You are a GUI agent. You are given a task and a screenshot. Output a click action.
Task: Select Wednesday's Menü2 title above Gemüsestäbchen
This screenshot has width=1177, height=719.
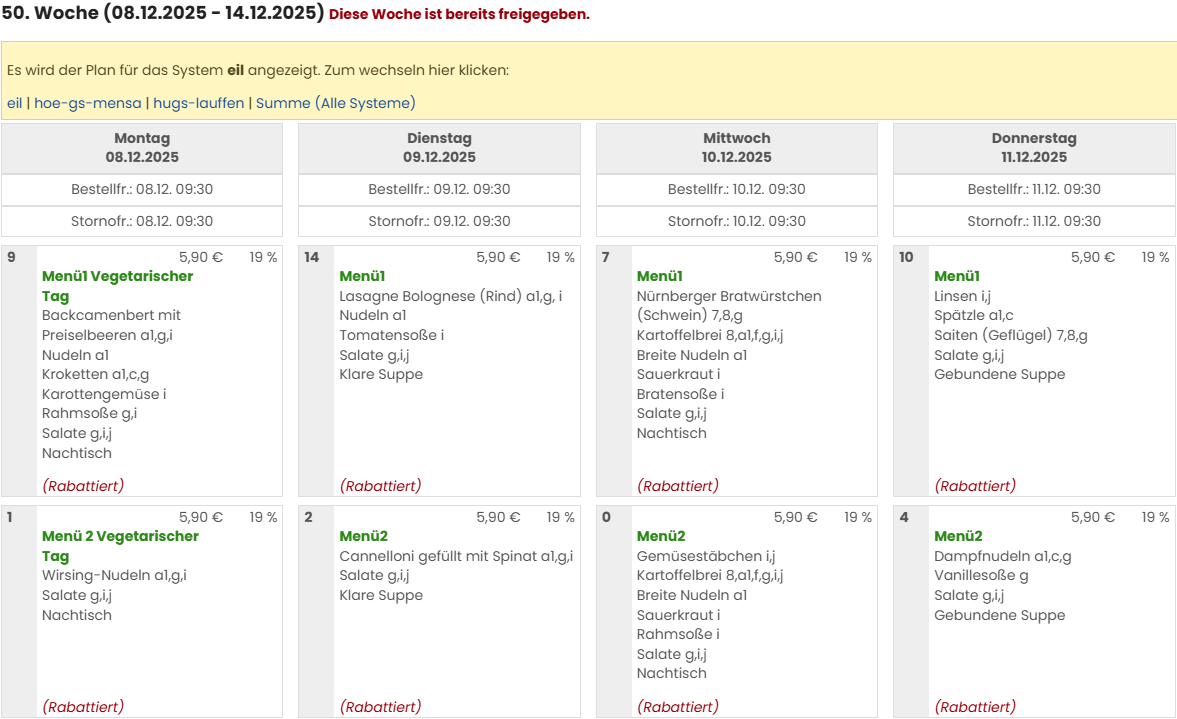coord(660,536)
